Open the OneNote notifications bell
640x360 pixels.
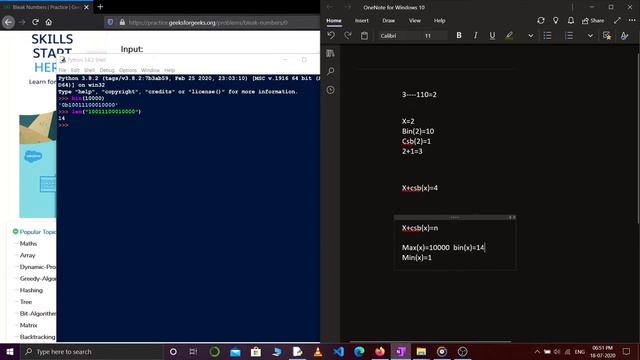pos(571,20)
